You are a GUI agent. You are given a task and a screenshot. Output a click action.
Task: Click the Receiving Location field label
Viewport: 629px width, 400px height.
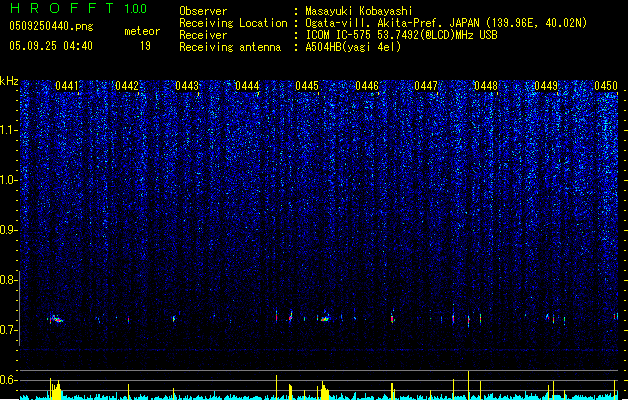[233, 23]
